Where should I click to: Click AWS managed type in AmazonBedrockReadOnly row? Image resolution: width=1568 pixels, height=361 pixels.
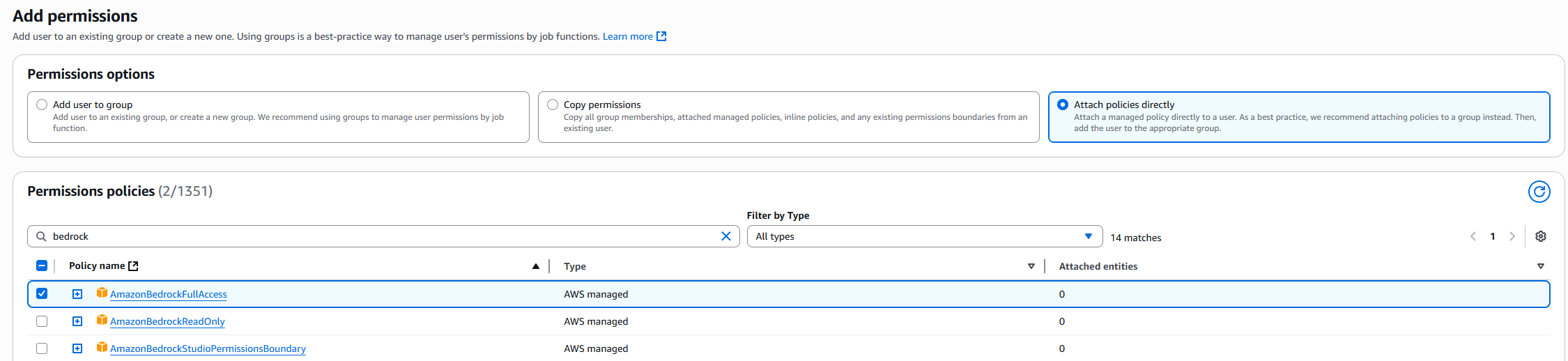click(596, 321)
